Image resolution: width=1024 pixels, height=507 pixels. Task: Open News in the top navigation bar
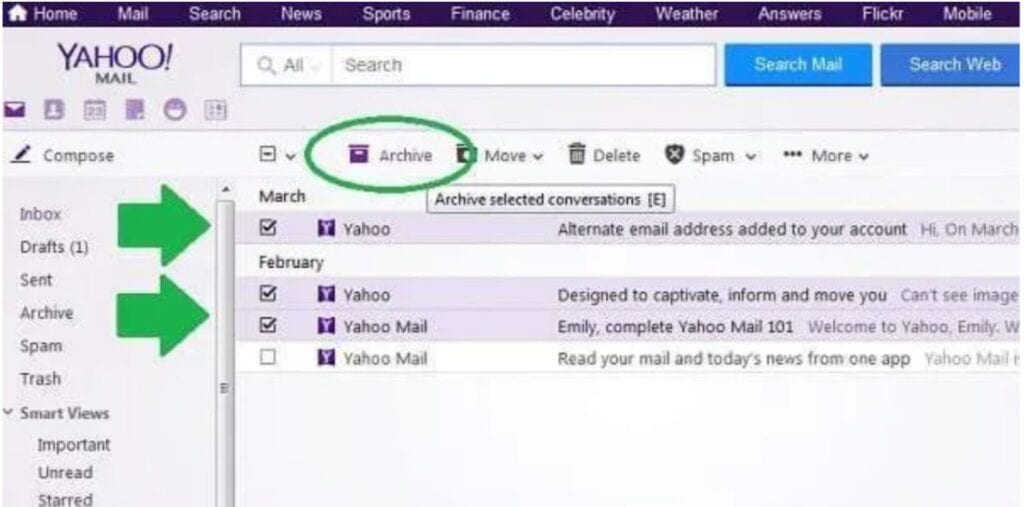[300, 14]
